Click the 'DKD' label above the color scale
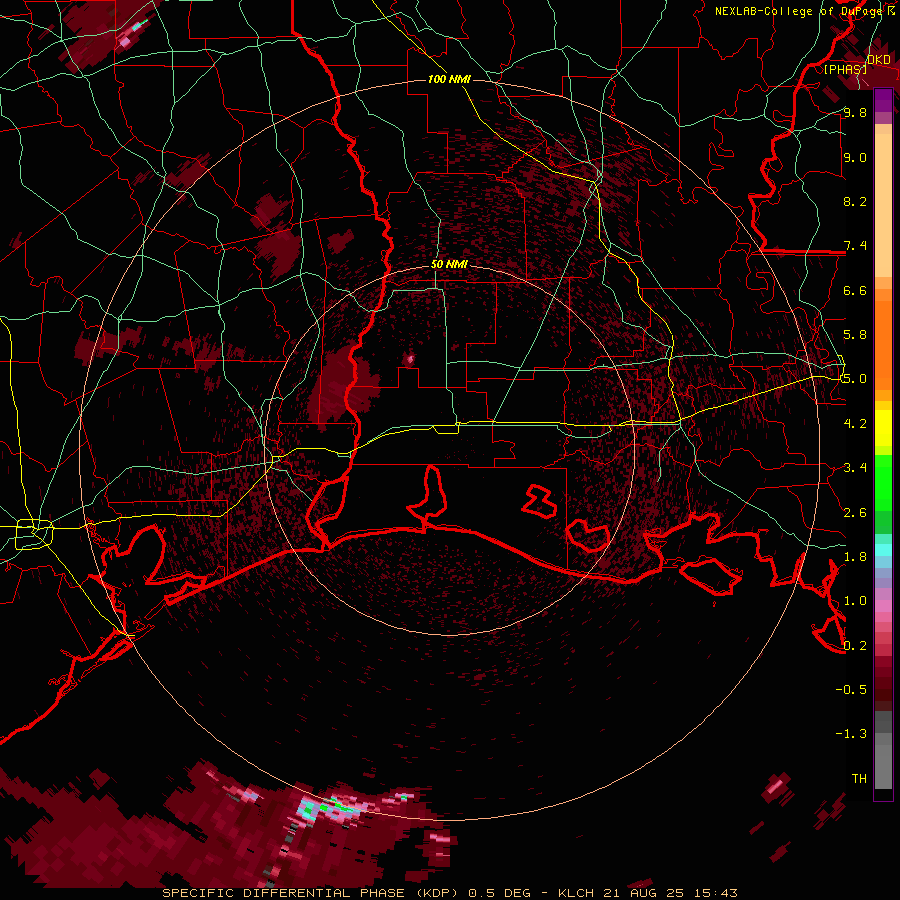This screenshot has width=900, height=900. (878, 60)
